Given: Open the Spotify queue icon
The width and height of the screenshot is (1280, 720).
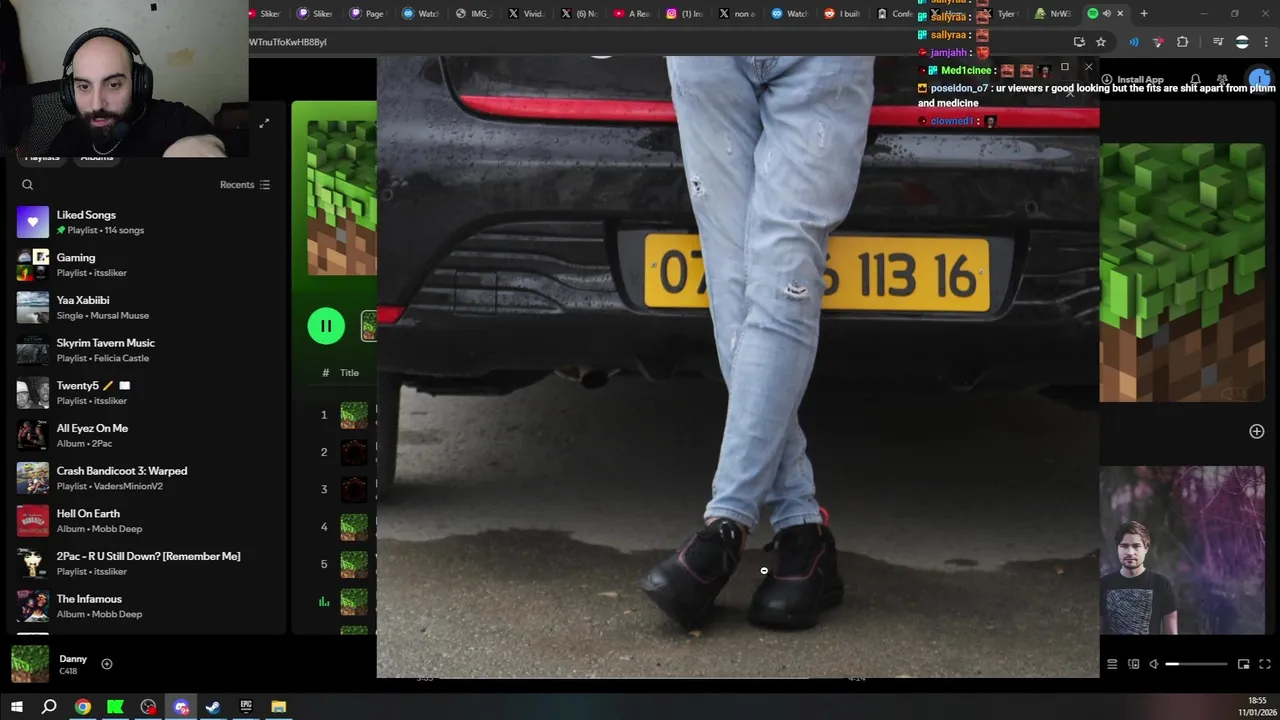Looking at the screenshot, I should [1112, 664].
